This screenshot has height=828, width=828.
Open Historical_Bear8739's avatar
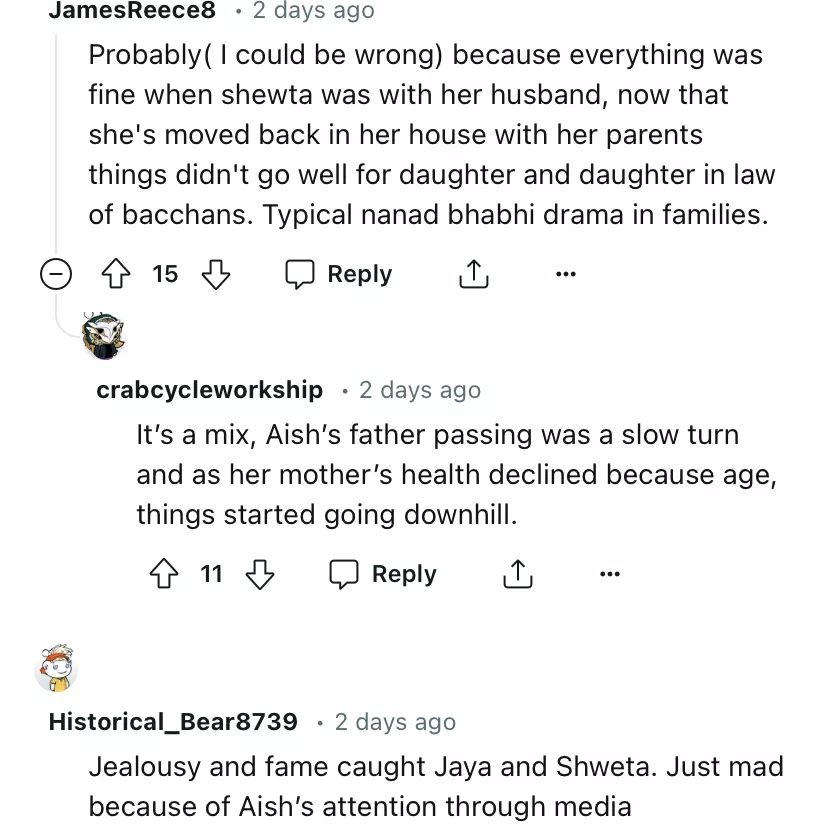pyautogui.click(x=56, y=667)
